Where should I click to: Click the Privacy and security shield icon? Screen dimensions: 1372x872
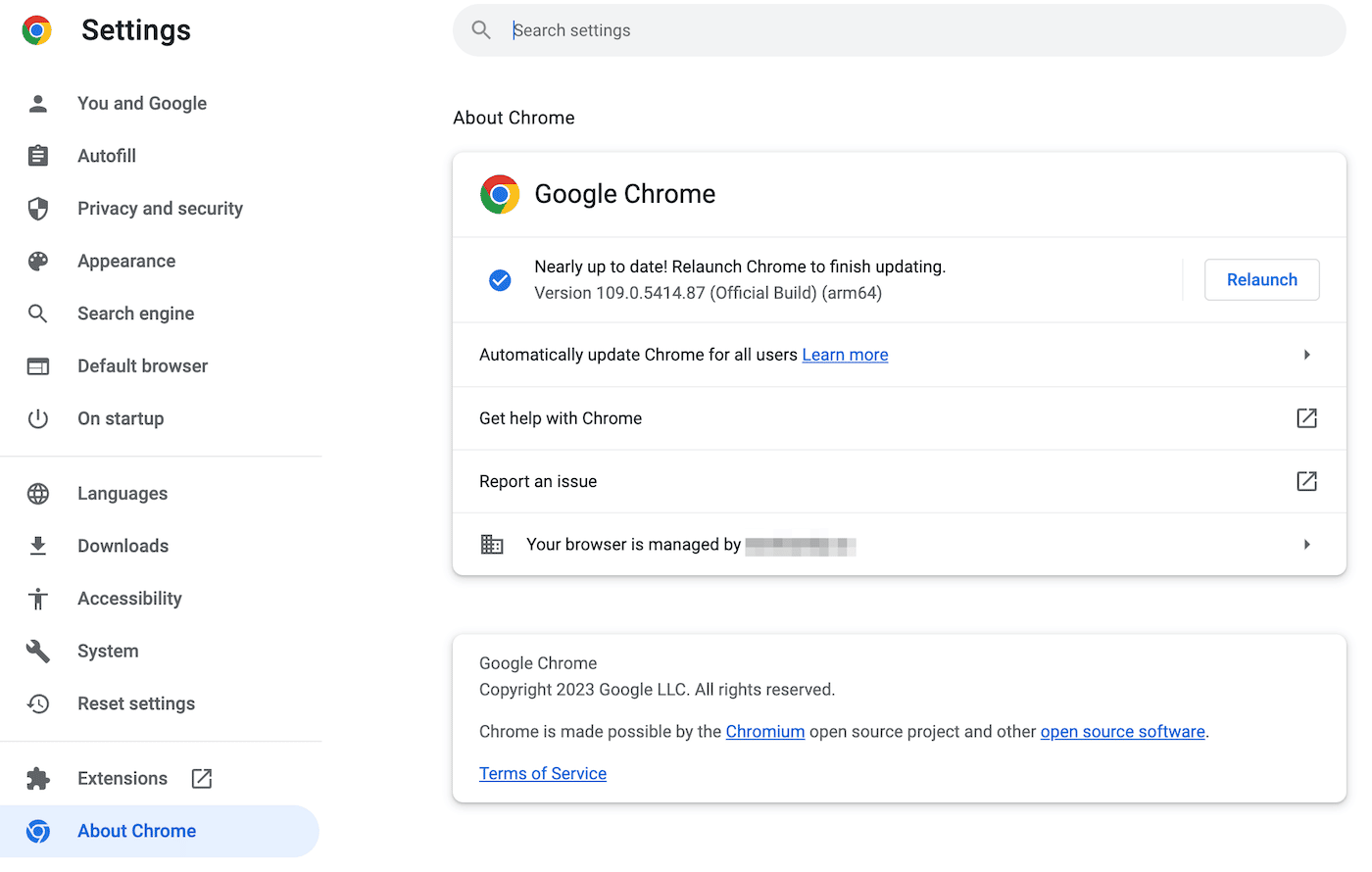tap(37, 208)
